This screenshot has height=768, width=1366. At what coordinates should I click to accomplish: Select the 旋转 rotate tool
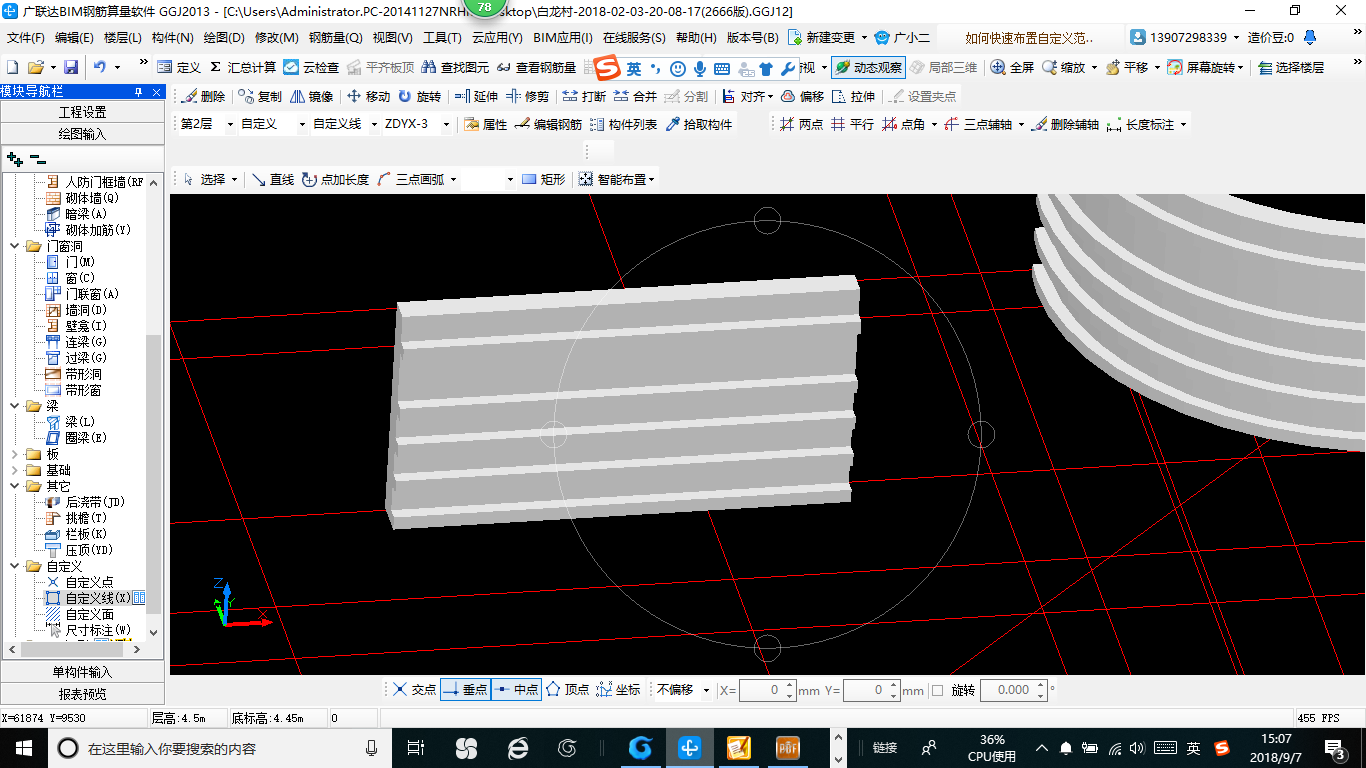click(x=419, y=97)
